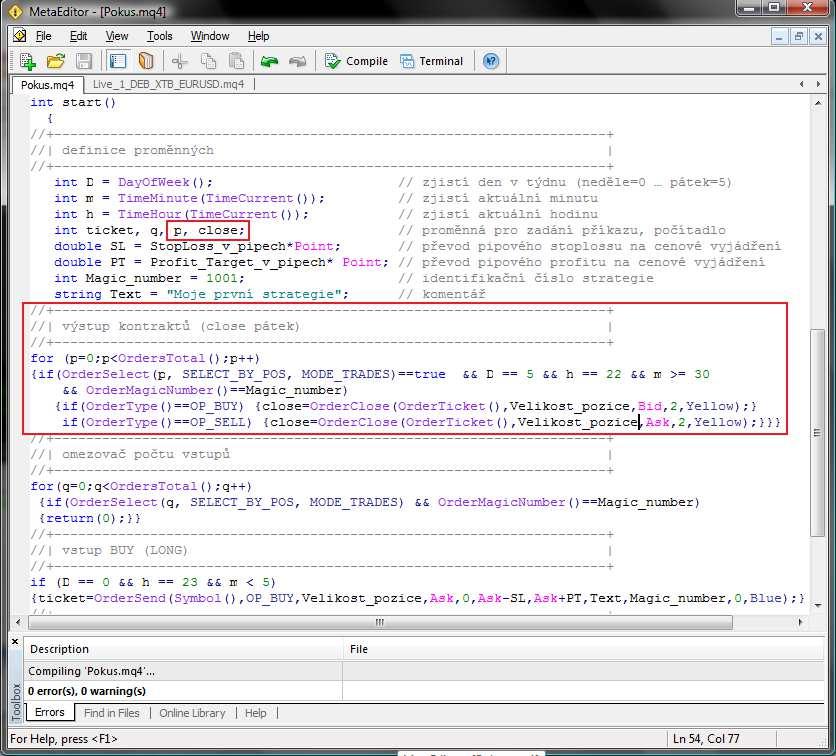
Task: Click the gray Redo arrow icon
Action: coord(298,61)
